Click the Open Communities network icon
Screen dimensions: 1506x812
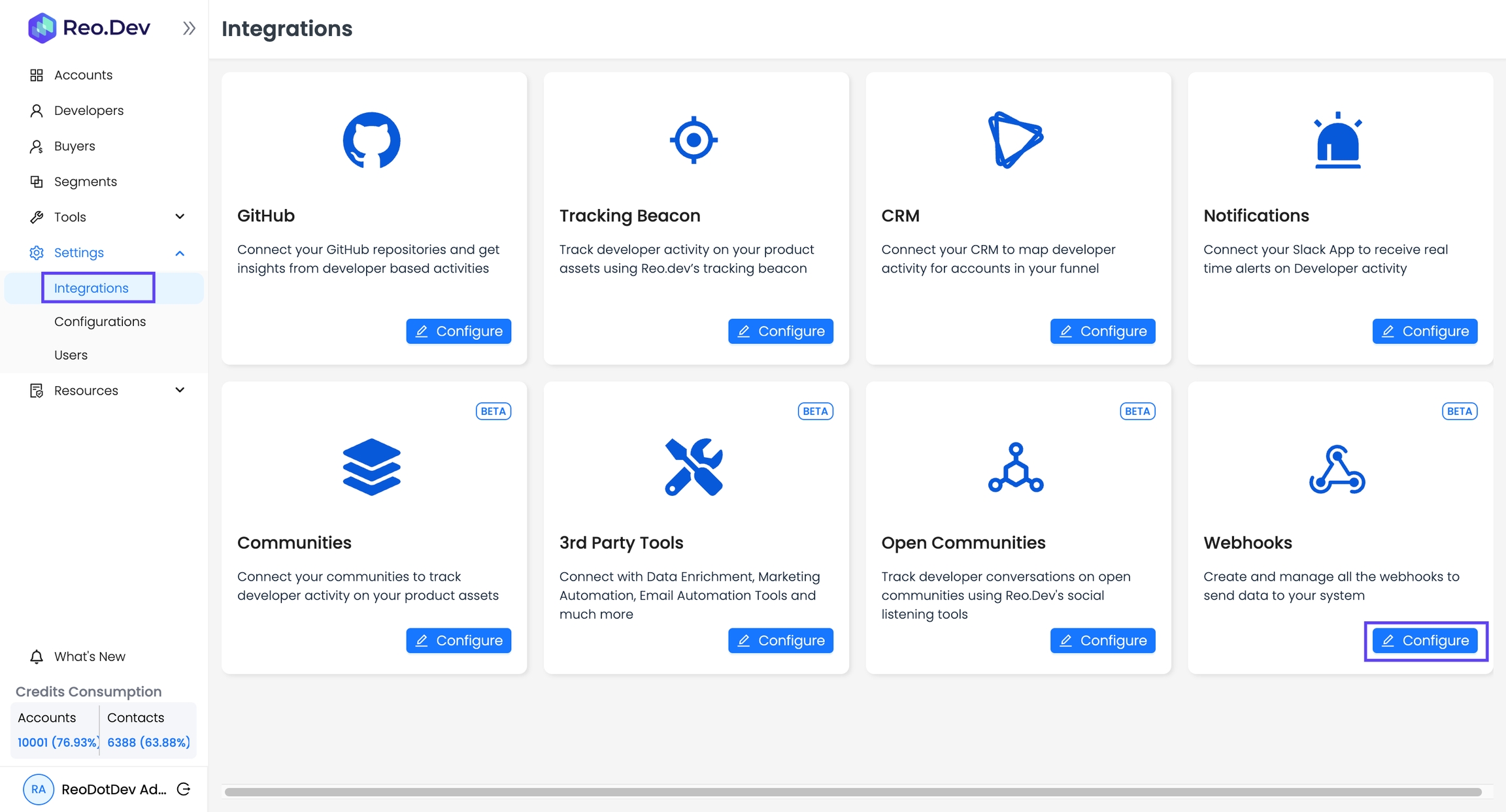1015,467
